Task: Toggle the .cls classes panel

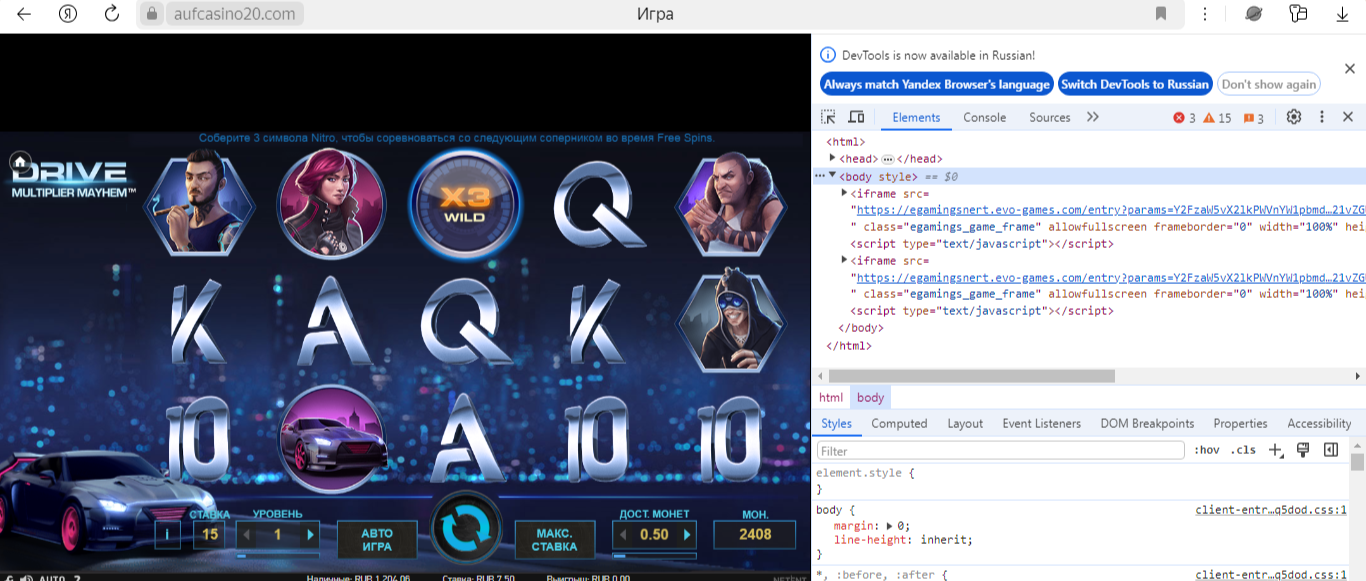Action: click(1243, 451)
